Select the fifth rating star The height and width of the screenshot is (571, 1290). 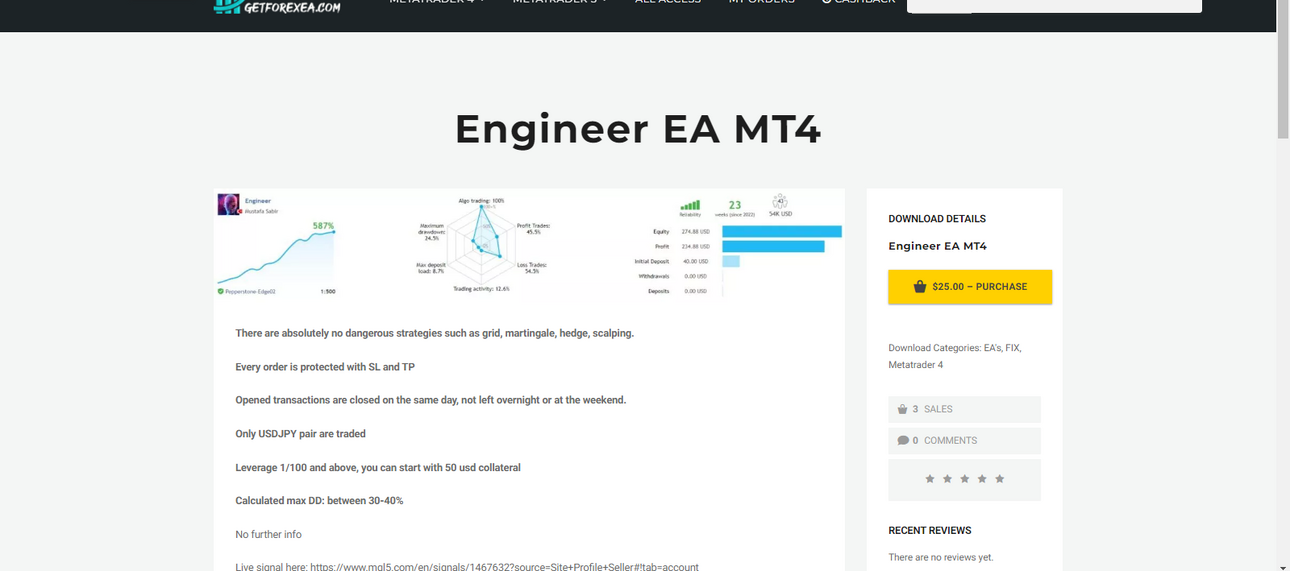[999, 479]
